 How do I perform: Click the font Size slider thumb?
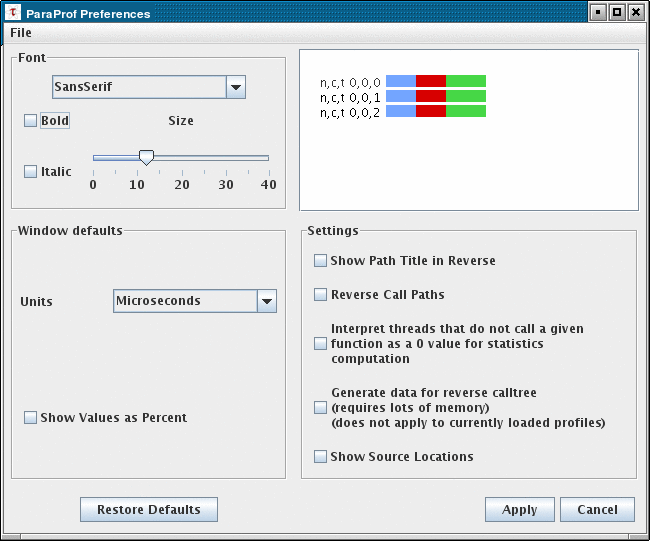146,158
